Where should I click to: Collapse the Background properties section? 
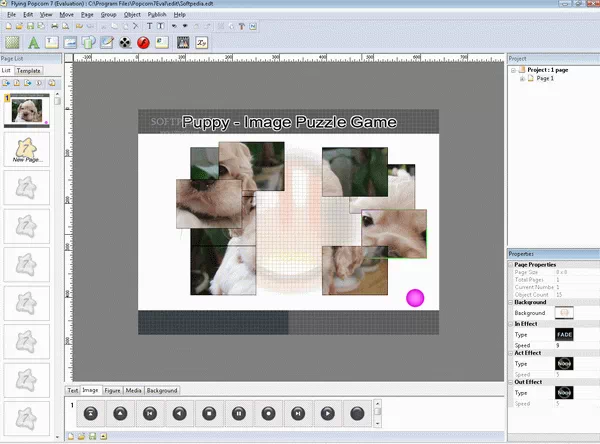click(510, 302)
